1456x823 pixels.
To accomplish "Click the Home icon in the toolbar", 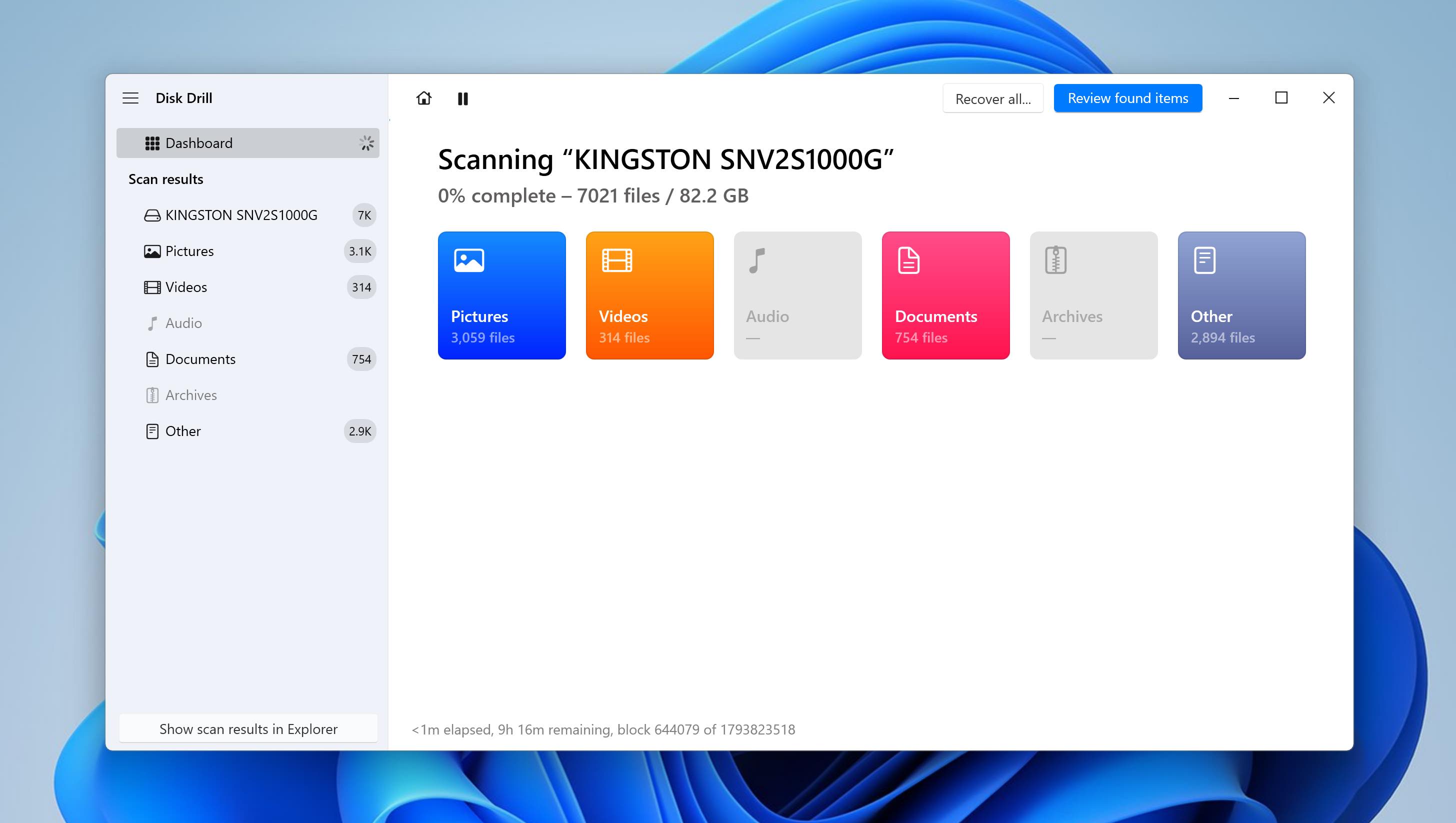I will point(423,98).
